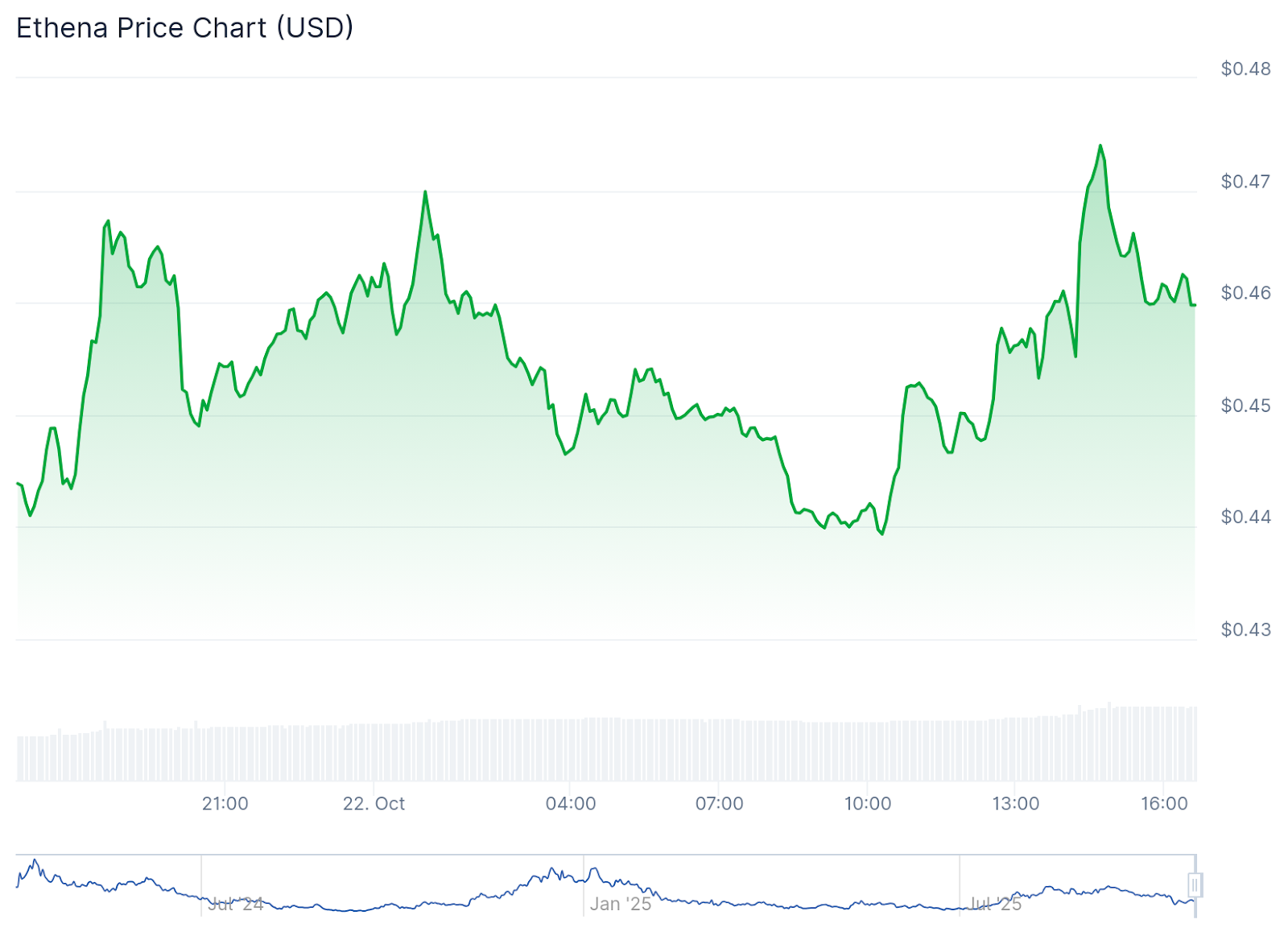This screenshot has width=1288, height=940.
Task: Click the 21:00 time axis label
Action: point(225,803)
